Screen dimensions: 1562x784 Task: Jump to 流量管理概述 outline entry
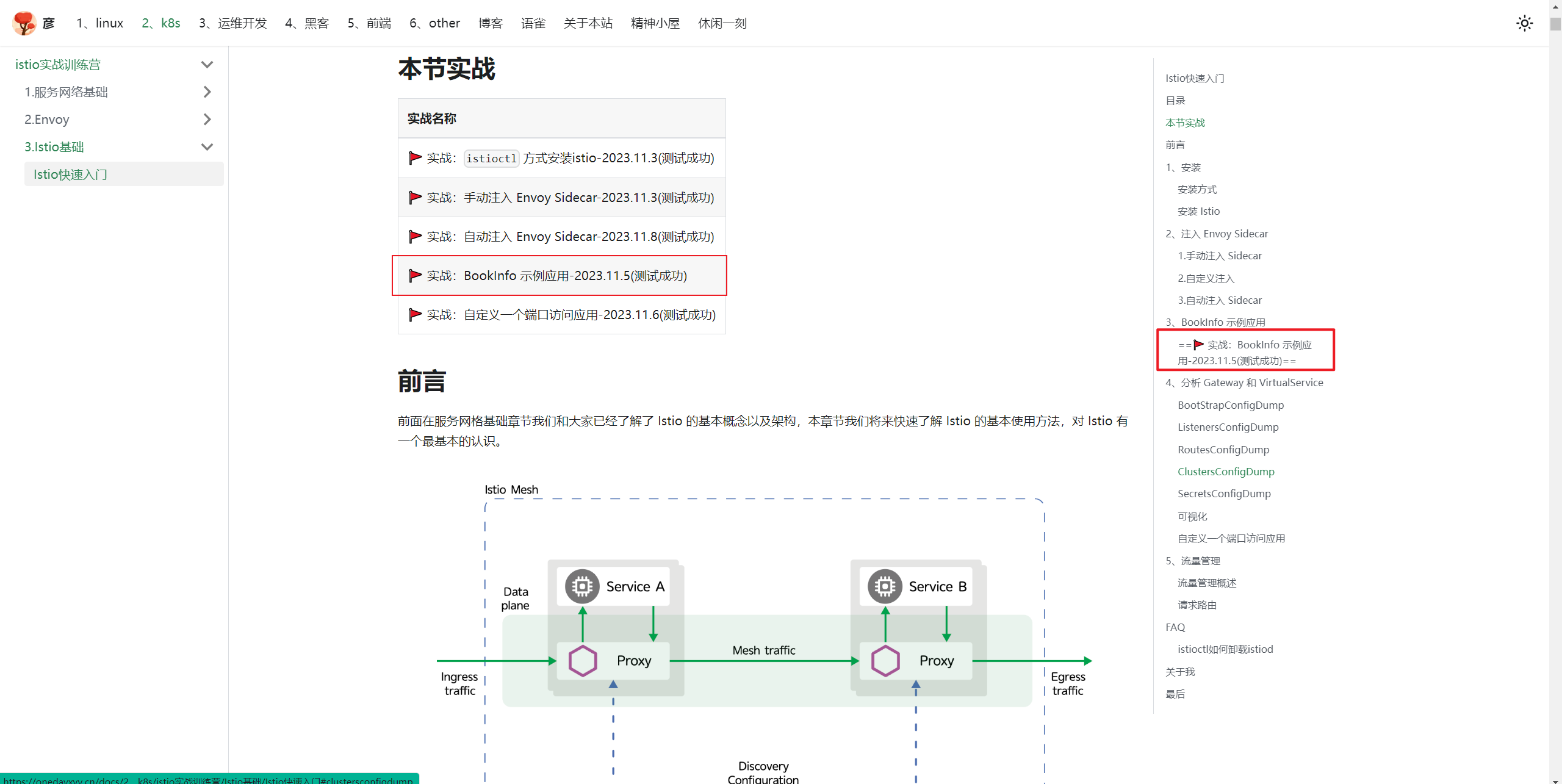tap(1207, 583)
